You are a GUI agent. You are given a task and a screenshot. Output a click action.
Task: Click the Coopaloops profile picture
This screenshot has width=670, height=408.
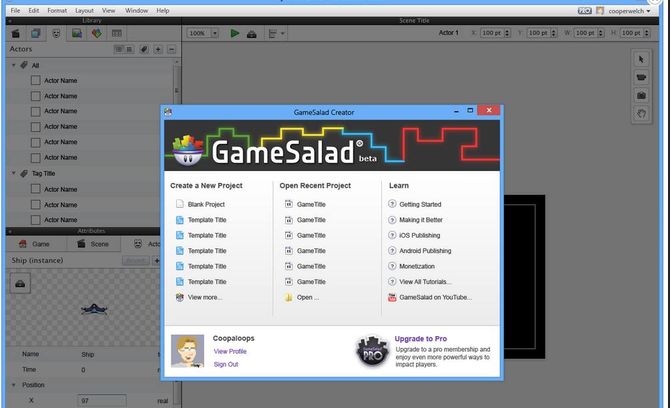click(188, 351)
